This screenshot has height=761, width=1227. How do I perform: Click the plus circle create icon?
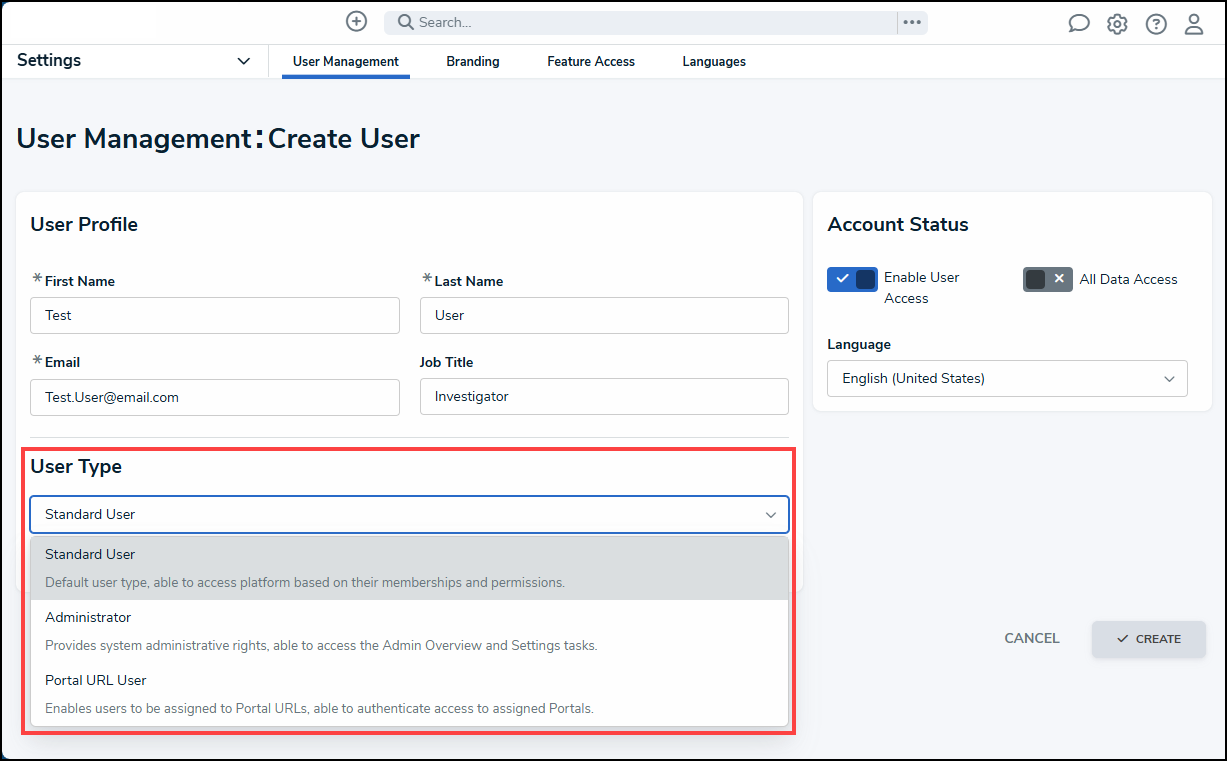tap(356, 21)
